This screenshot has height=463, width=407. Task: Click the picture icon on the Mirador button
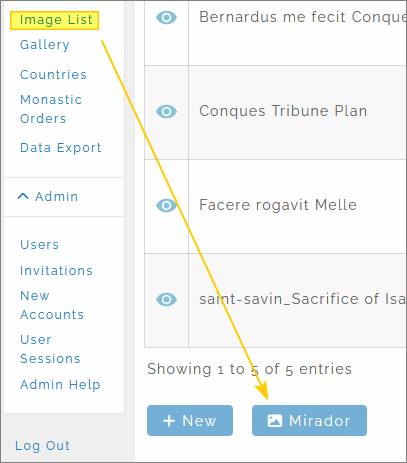tap(275, 421)
